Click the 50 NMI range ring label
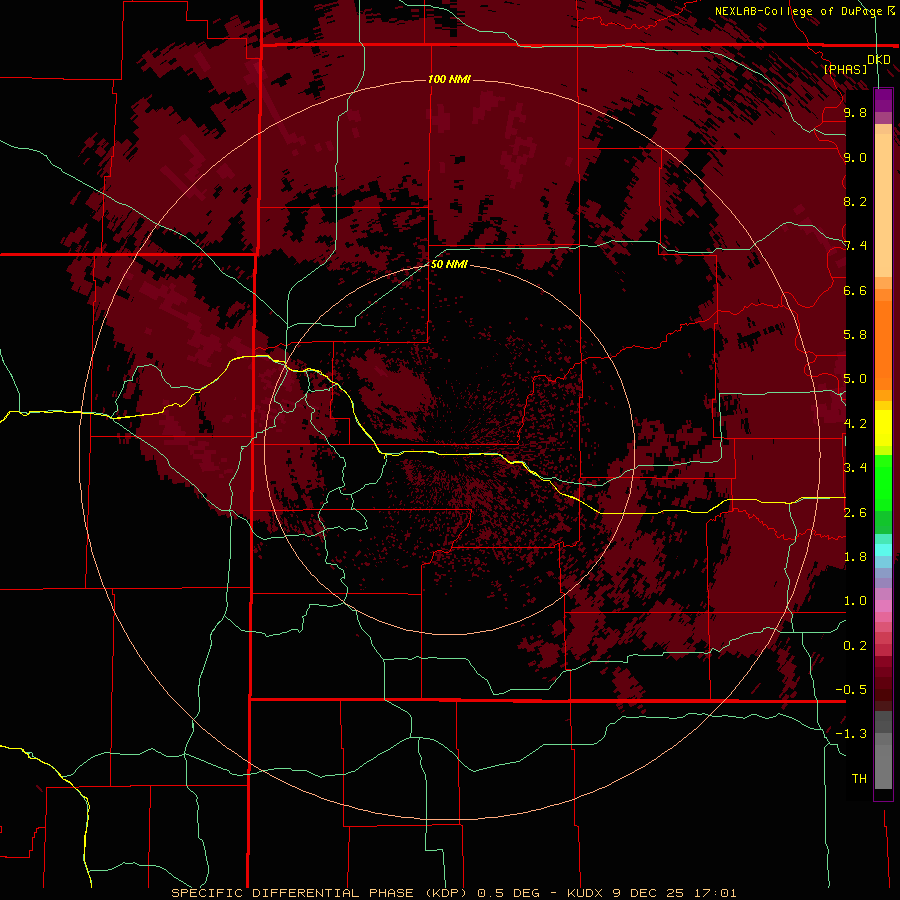This screenshot has width=900, height=900. pos(449,264)
